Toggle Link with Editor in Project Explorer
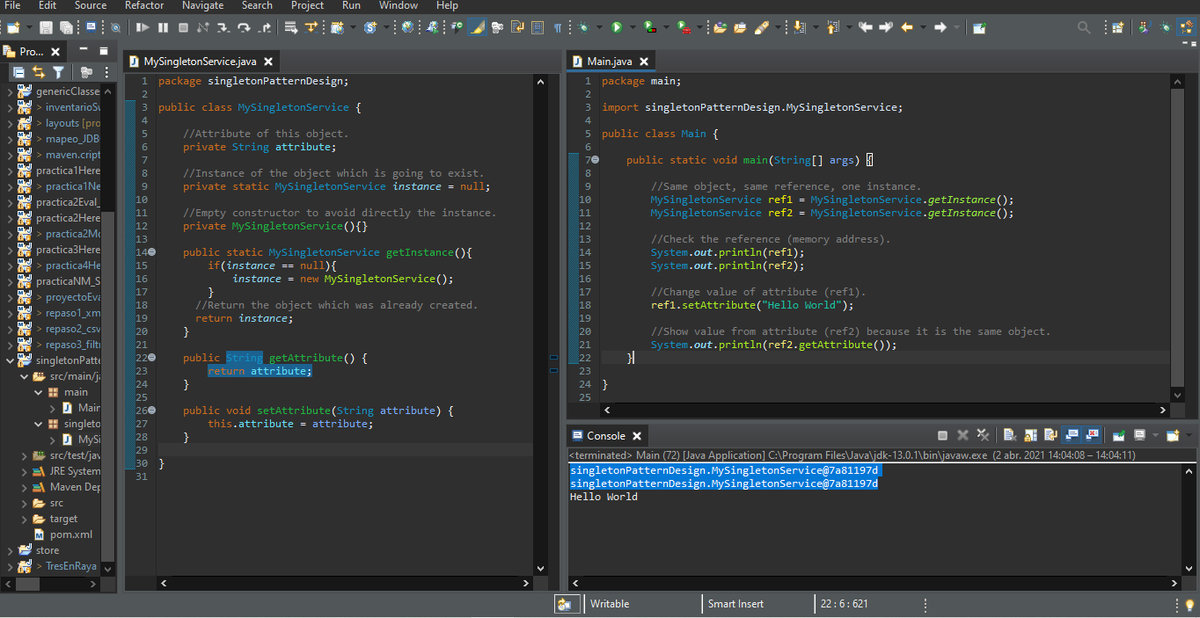 (x=40, y=72)
